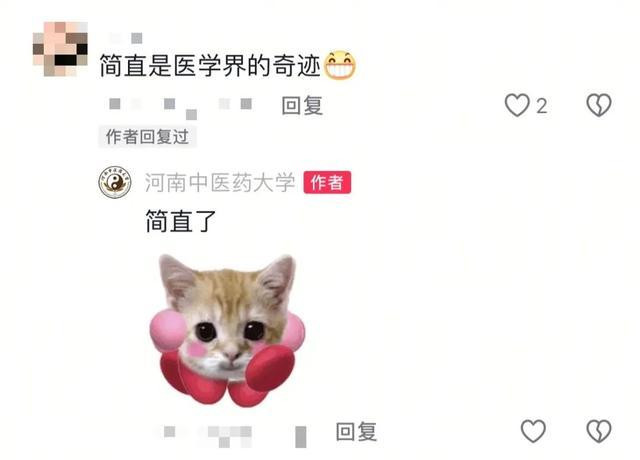Open the blurred commenter username
640x460 pixels.
point(127,38)
